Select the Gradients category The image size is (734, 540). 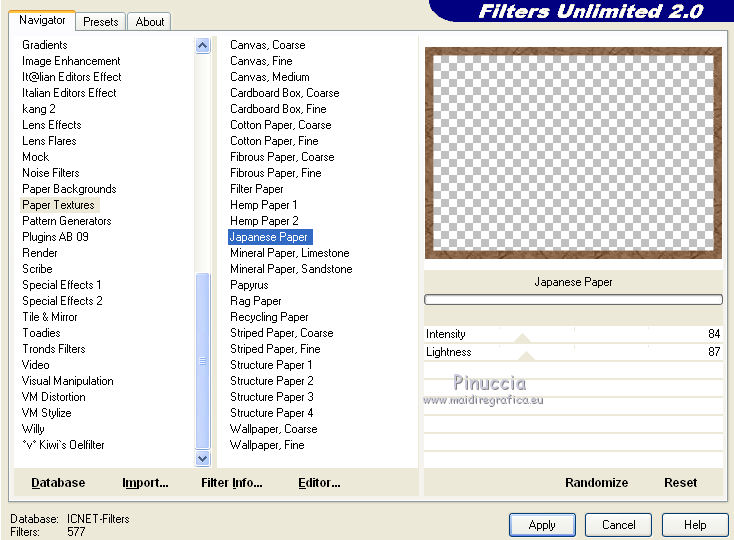(x=45, y=45)
